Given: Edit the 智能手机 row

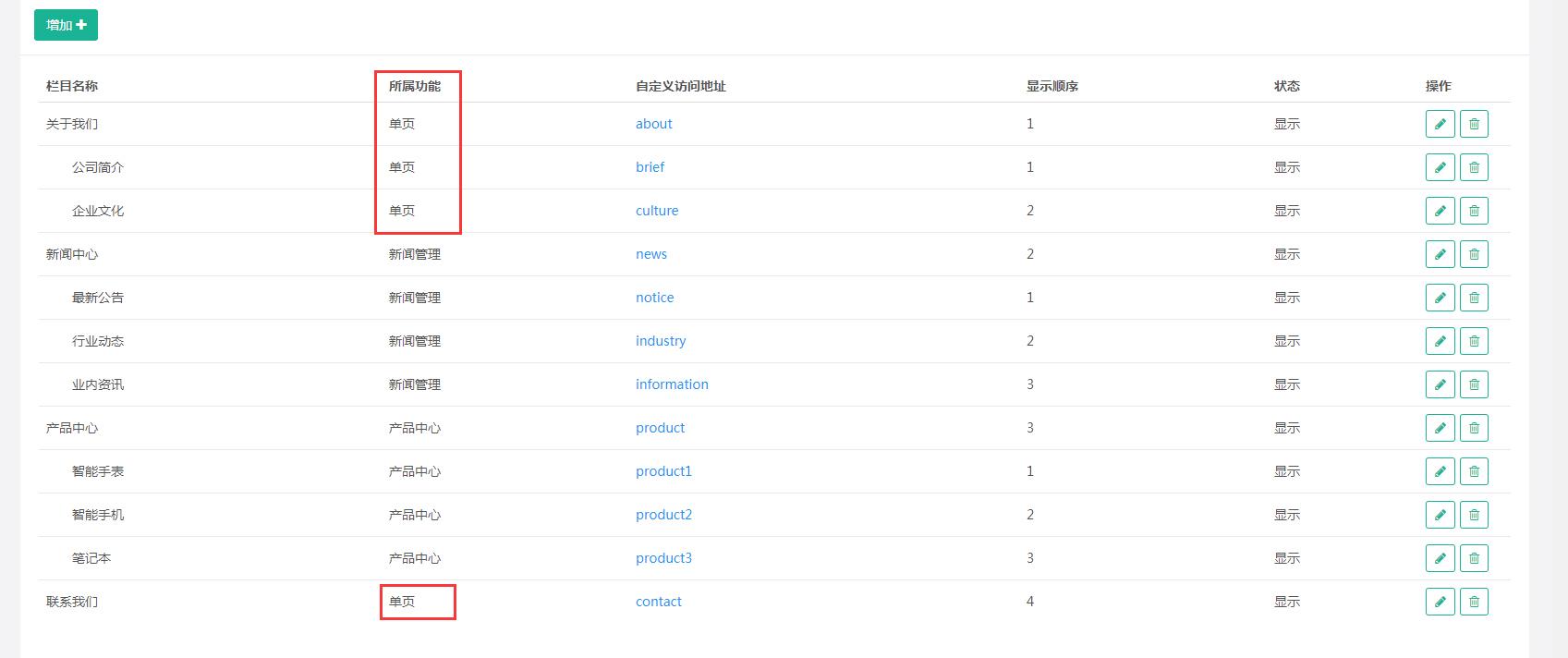Looking at the screenshot, I should [1440, 515].
